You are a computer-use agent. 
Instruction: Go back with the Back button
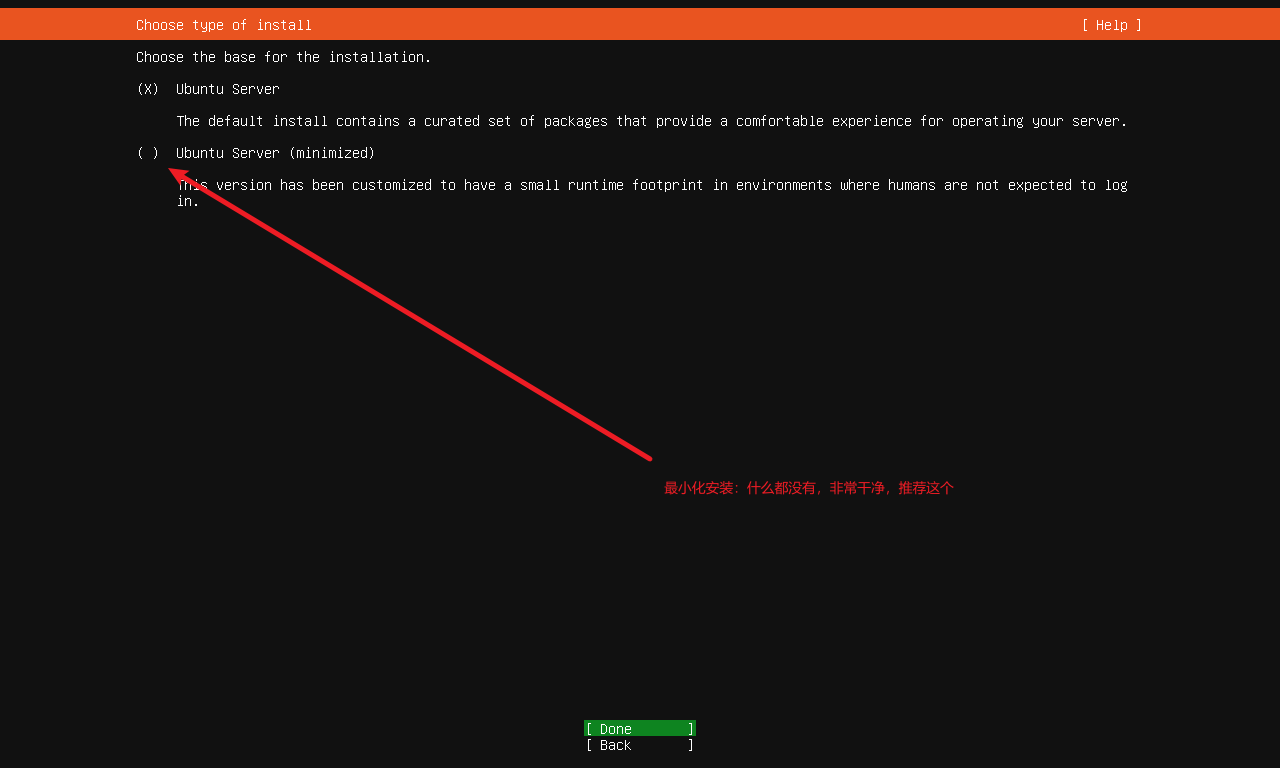[639, 745]
